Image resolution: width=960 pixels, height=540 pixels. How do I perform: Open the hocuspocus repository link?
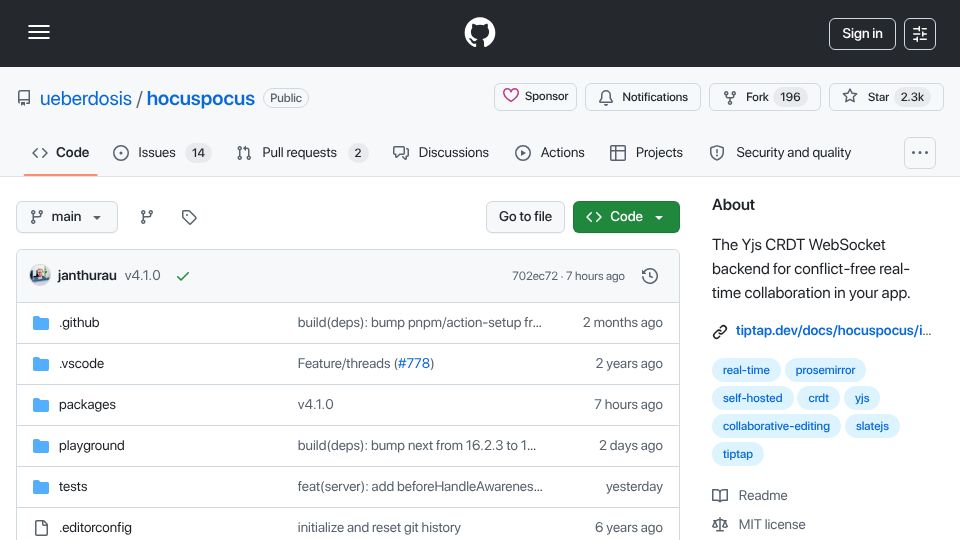200,98
